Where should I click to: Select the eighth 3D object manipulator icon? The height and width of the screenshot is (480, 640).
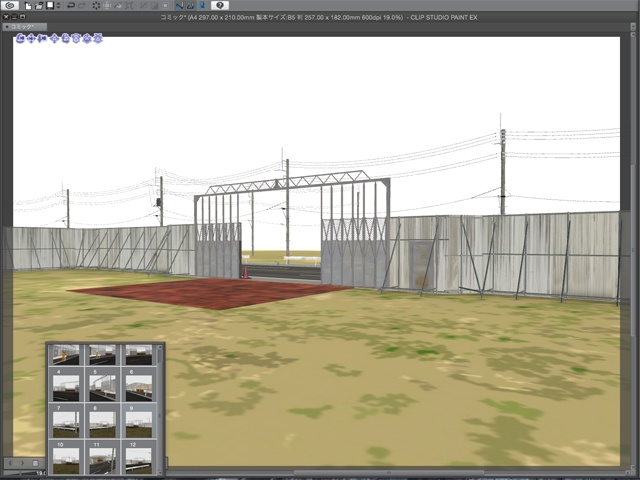coord(98,39)
